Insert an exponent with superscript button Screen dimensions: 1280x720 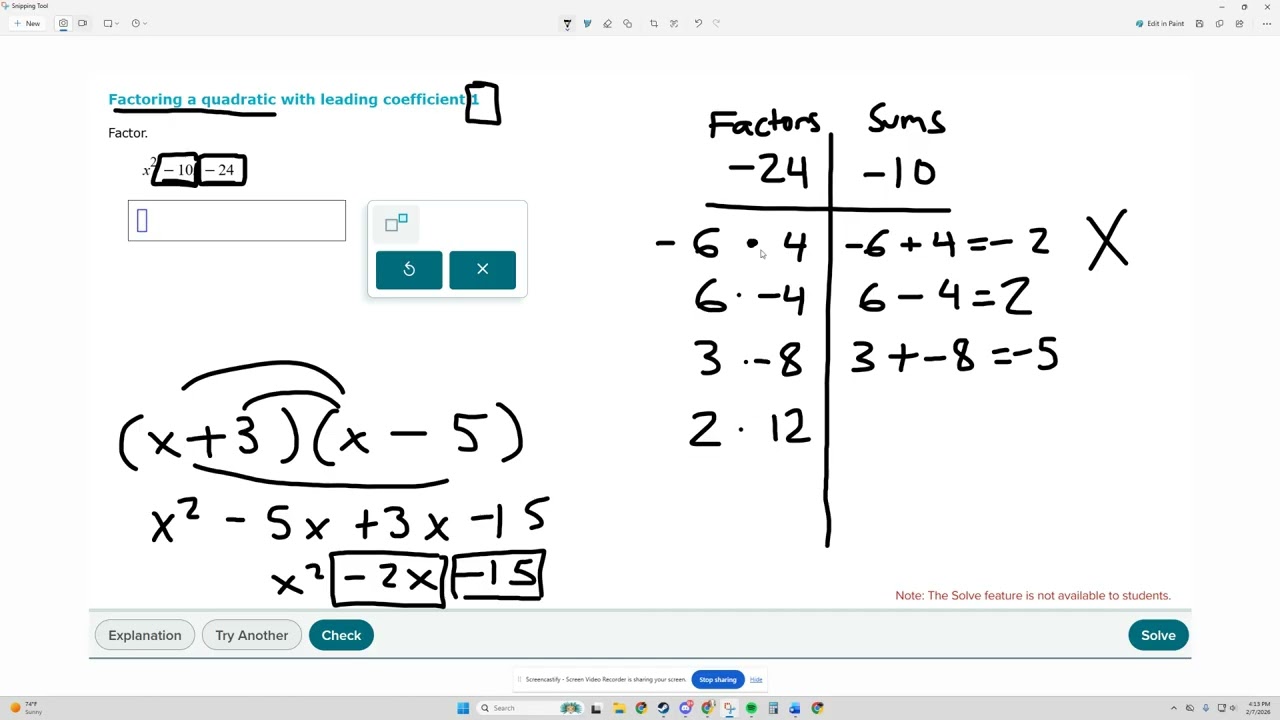[x=396, y=222]
